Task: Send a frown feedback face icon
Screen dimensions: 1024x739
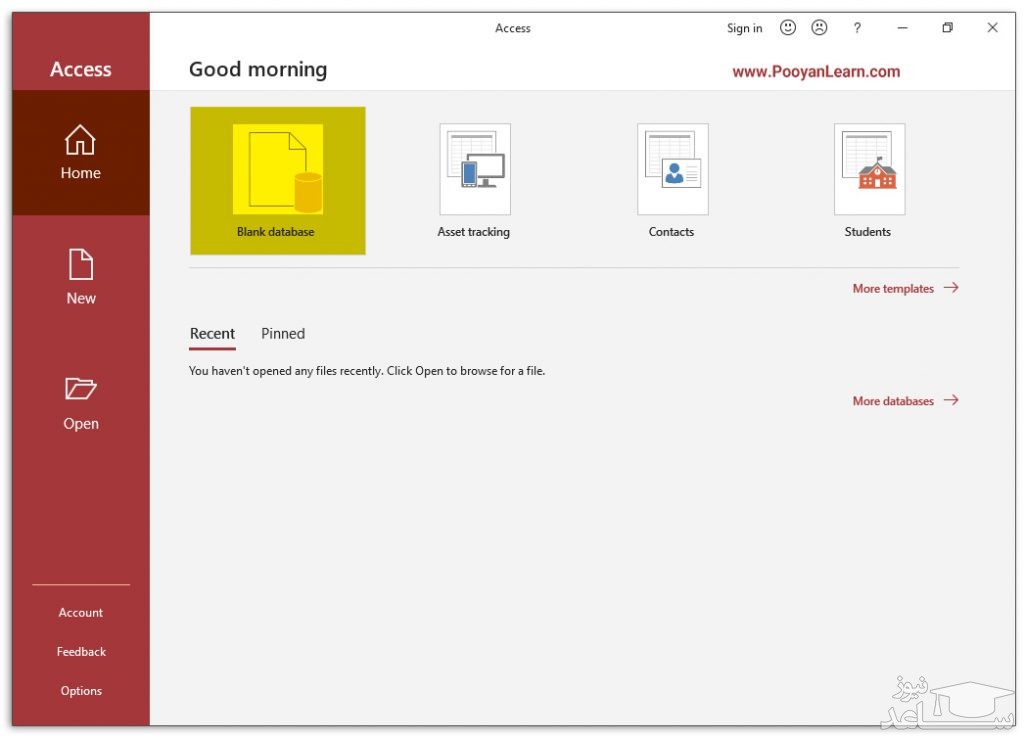Action: click(819, 28)
